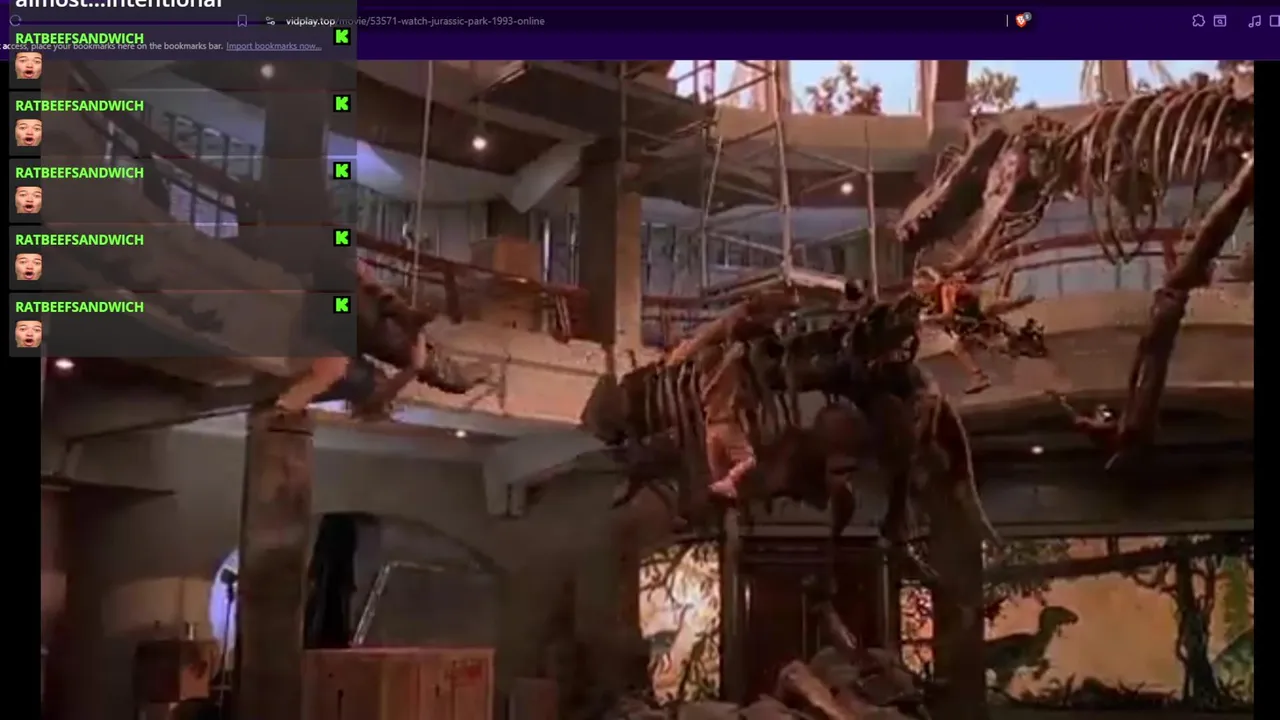Open the music note playlist icon
Screen dimensions: 1280x720
tap(1255, 21)
